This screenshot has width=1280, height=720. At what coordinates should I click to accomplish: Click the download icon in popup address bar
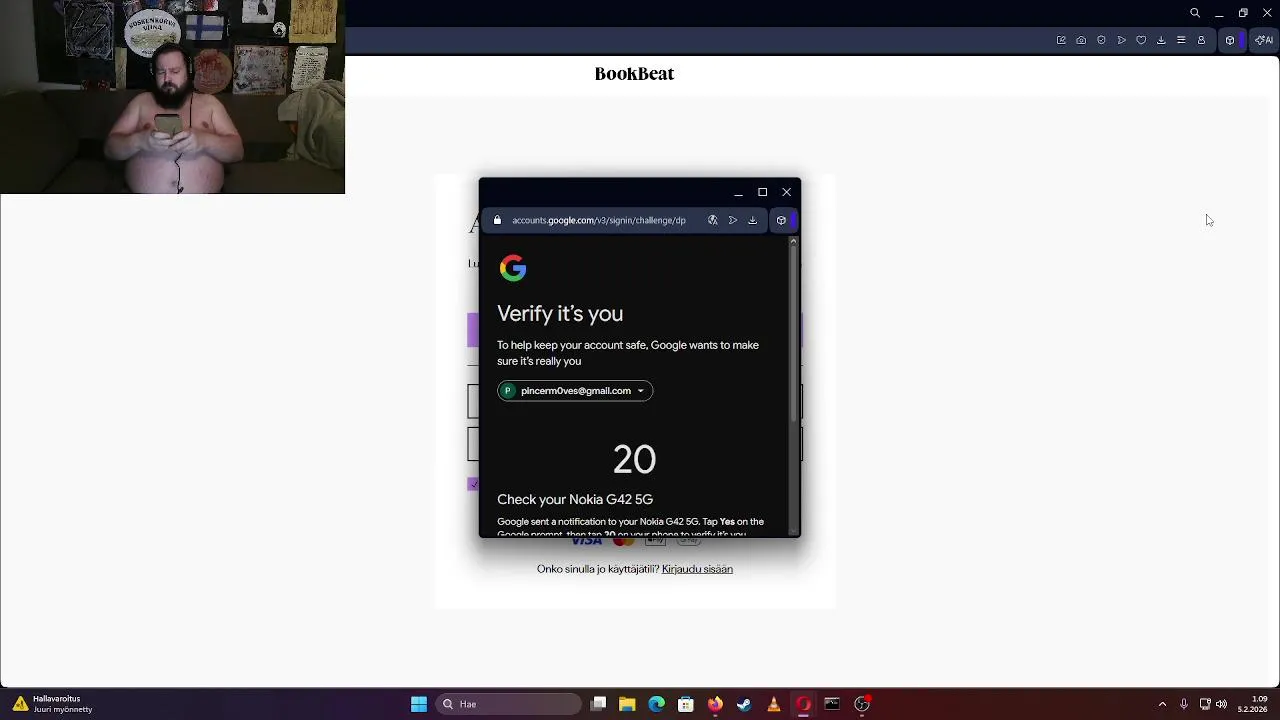(x=752, y=220)
